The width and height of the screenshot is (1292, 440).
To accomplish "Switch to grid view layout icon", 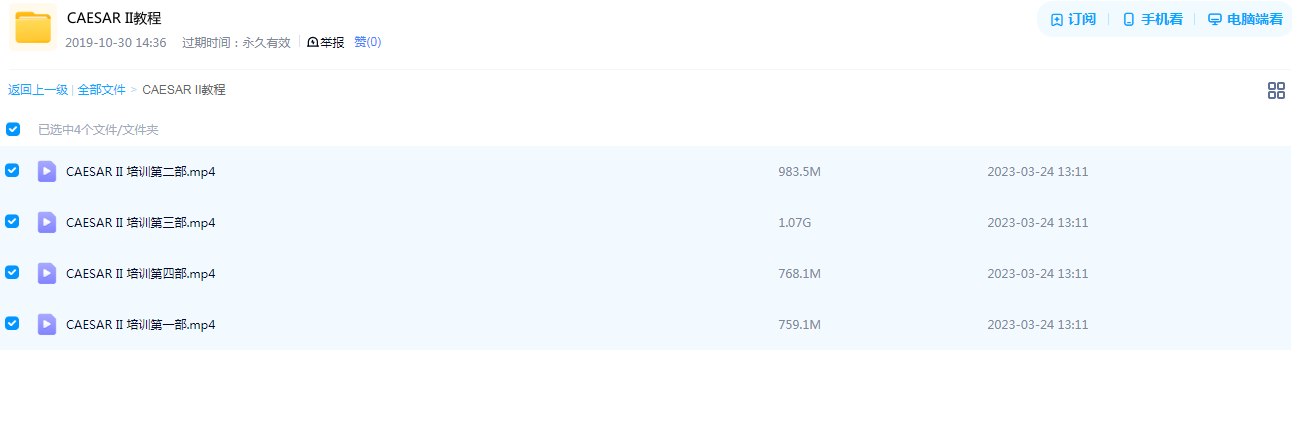I will tap(1276, 91).
